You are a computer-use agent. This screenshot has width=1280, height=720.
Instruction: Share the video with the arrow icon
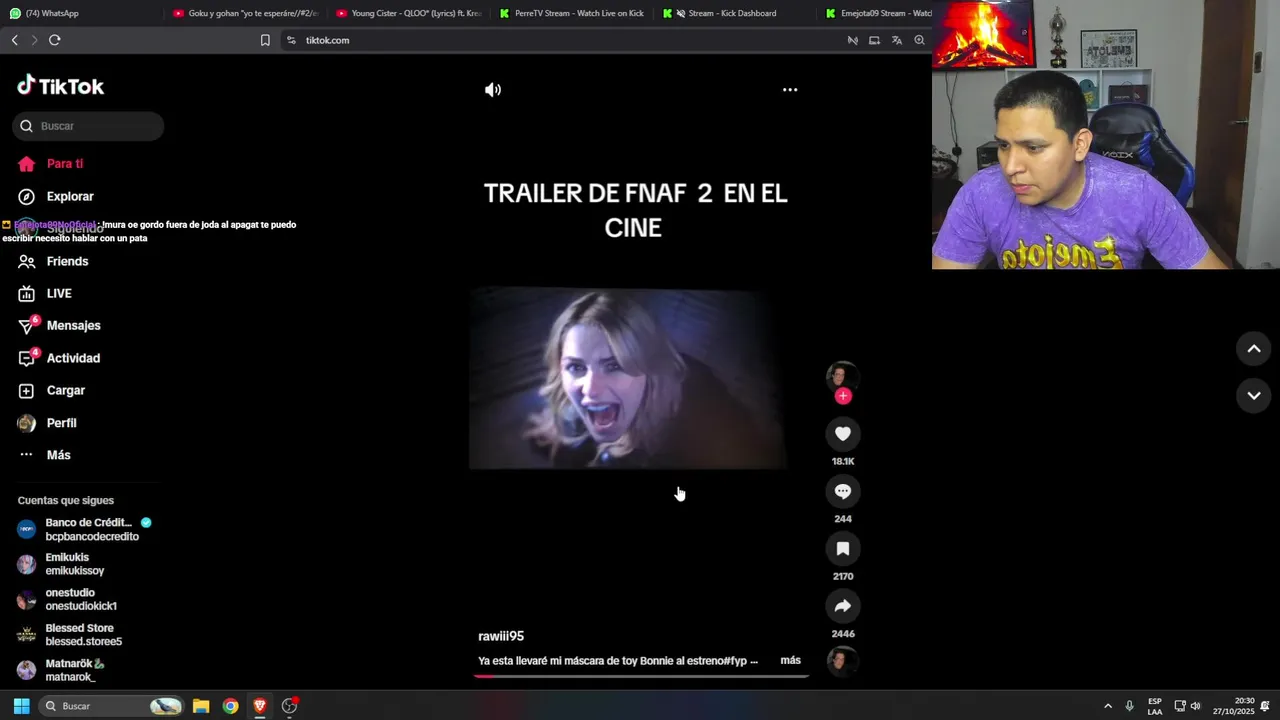tap(843, 606)
